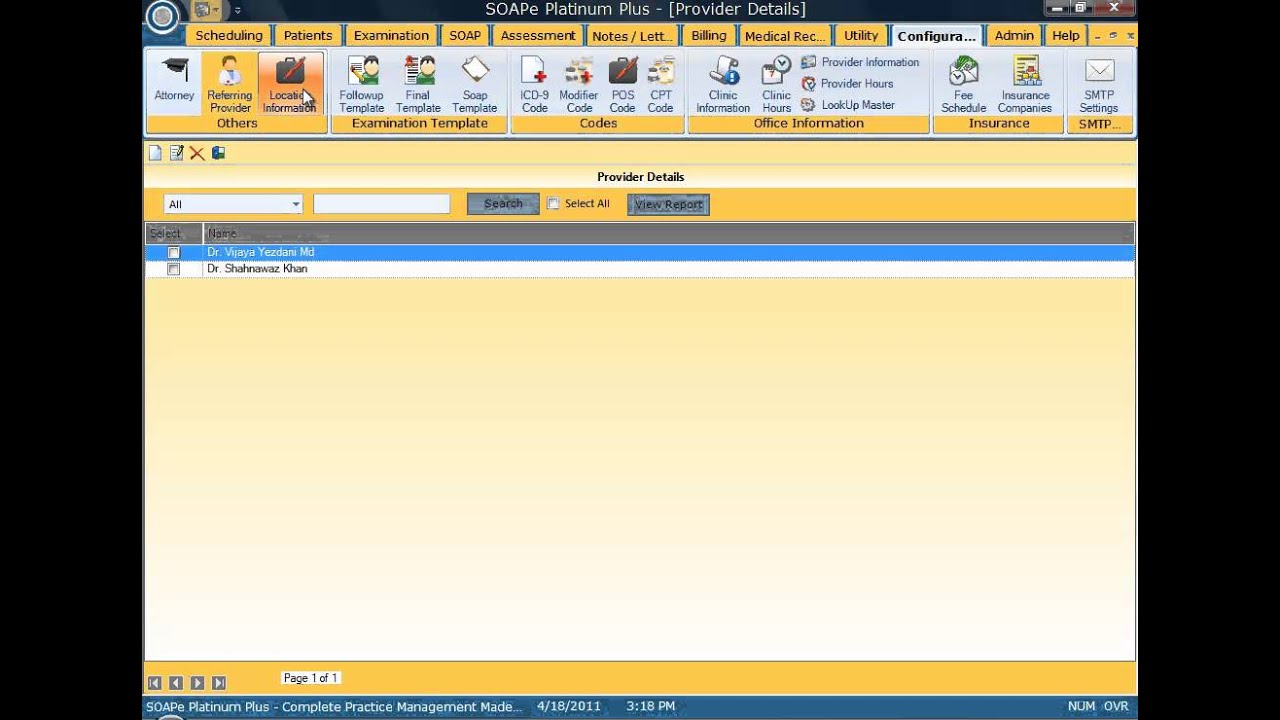Image resolution: width=1280 pixels, height=720 pixels.
Task: Open Modifier Code list
Action: point(578,84)
